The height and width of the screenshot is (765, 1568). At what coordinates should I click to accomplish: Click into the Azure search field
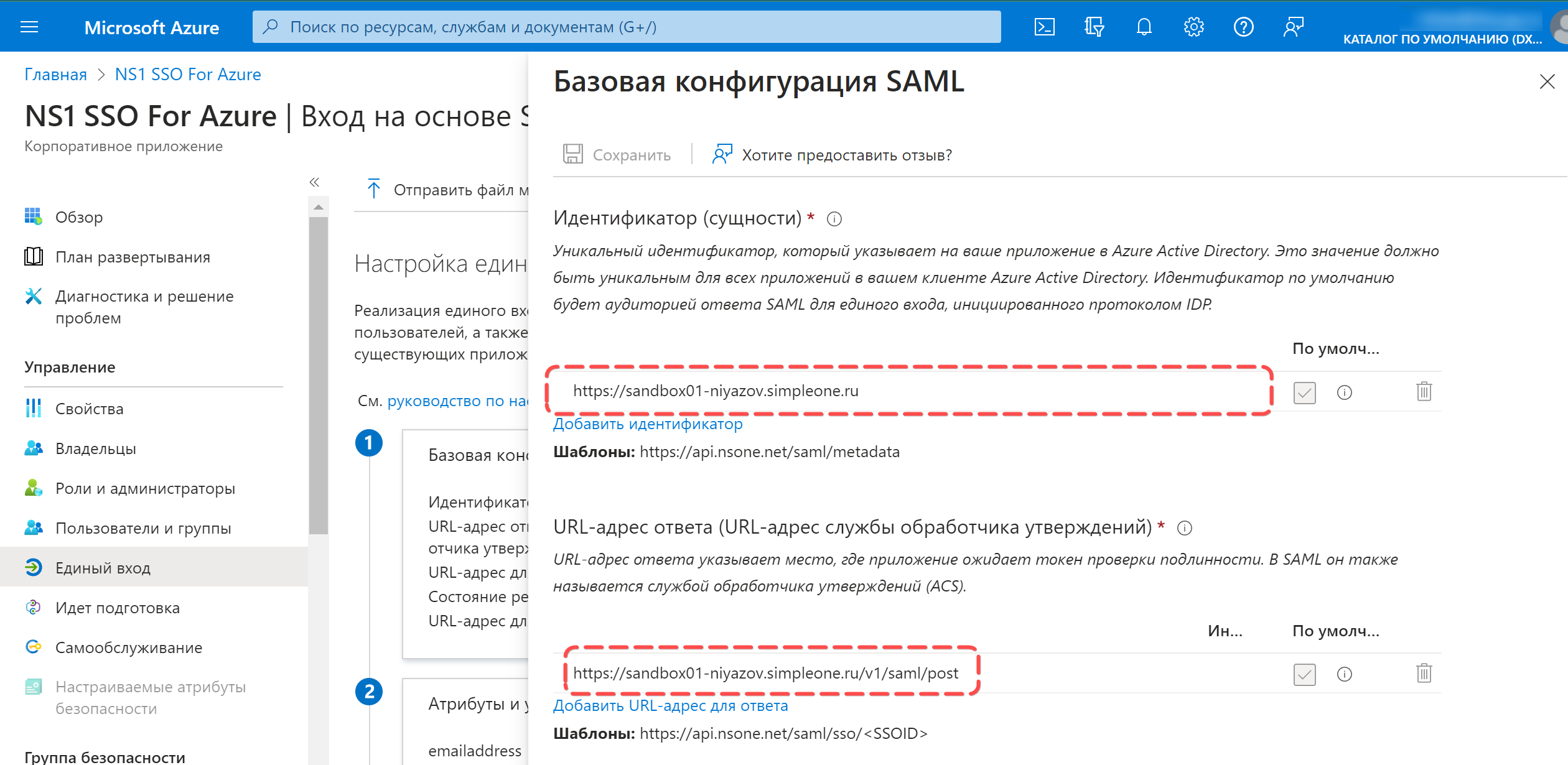[626, 27]
